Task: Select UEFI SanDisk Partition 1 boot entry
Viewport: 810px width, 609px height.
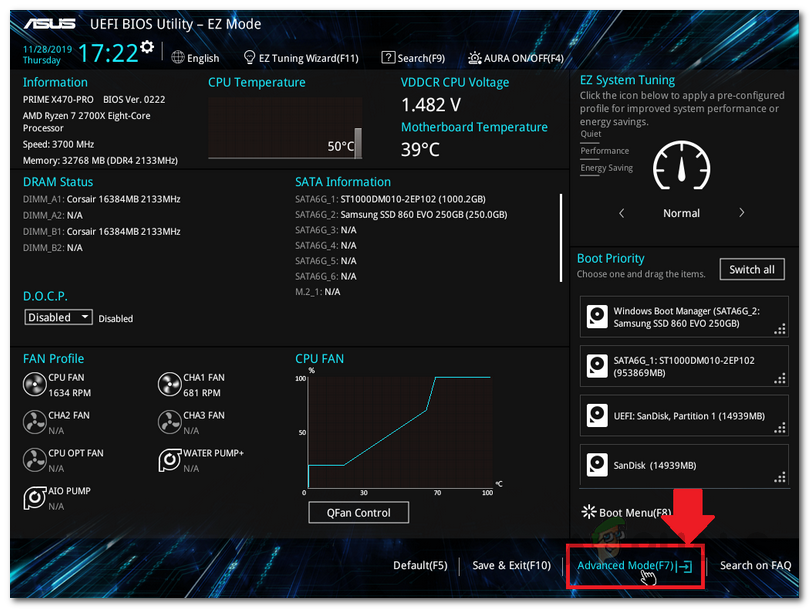Action: click(x=684, y=416)
